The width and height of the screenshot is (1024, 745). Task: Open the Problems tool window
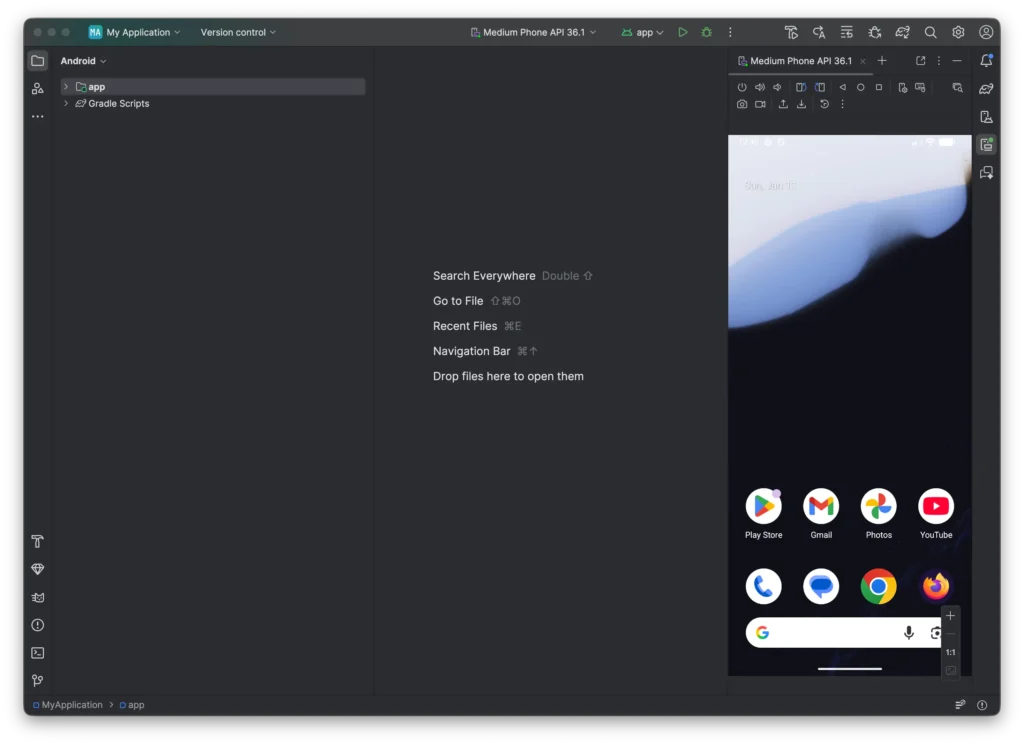[37, 625]
